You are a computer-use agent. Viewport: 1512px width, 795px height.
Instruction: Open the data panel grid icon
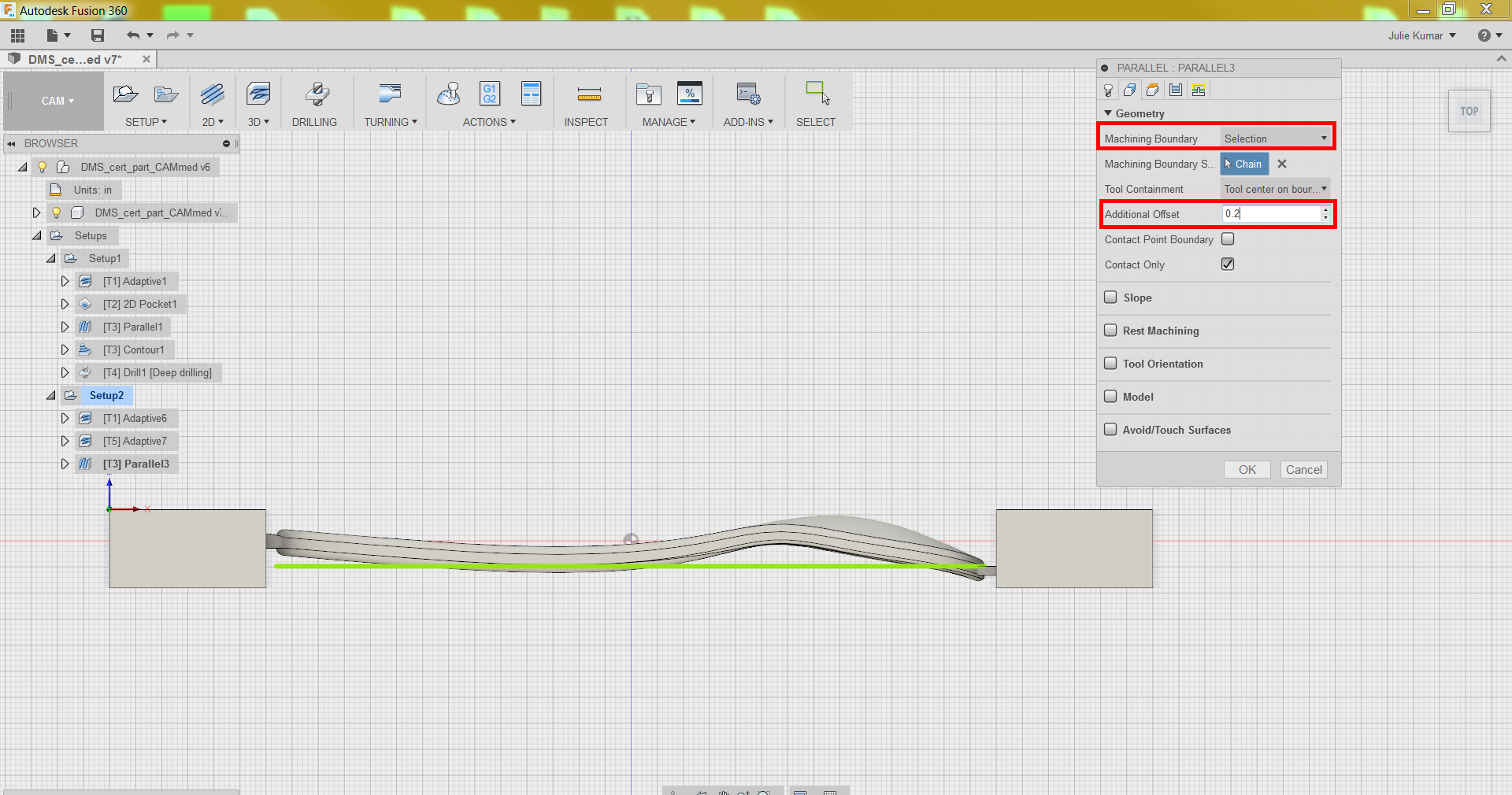(x=17, y=35)
